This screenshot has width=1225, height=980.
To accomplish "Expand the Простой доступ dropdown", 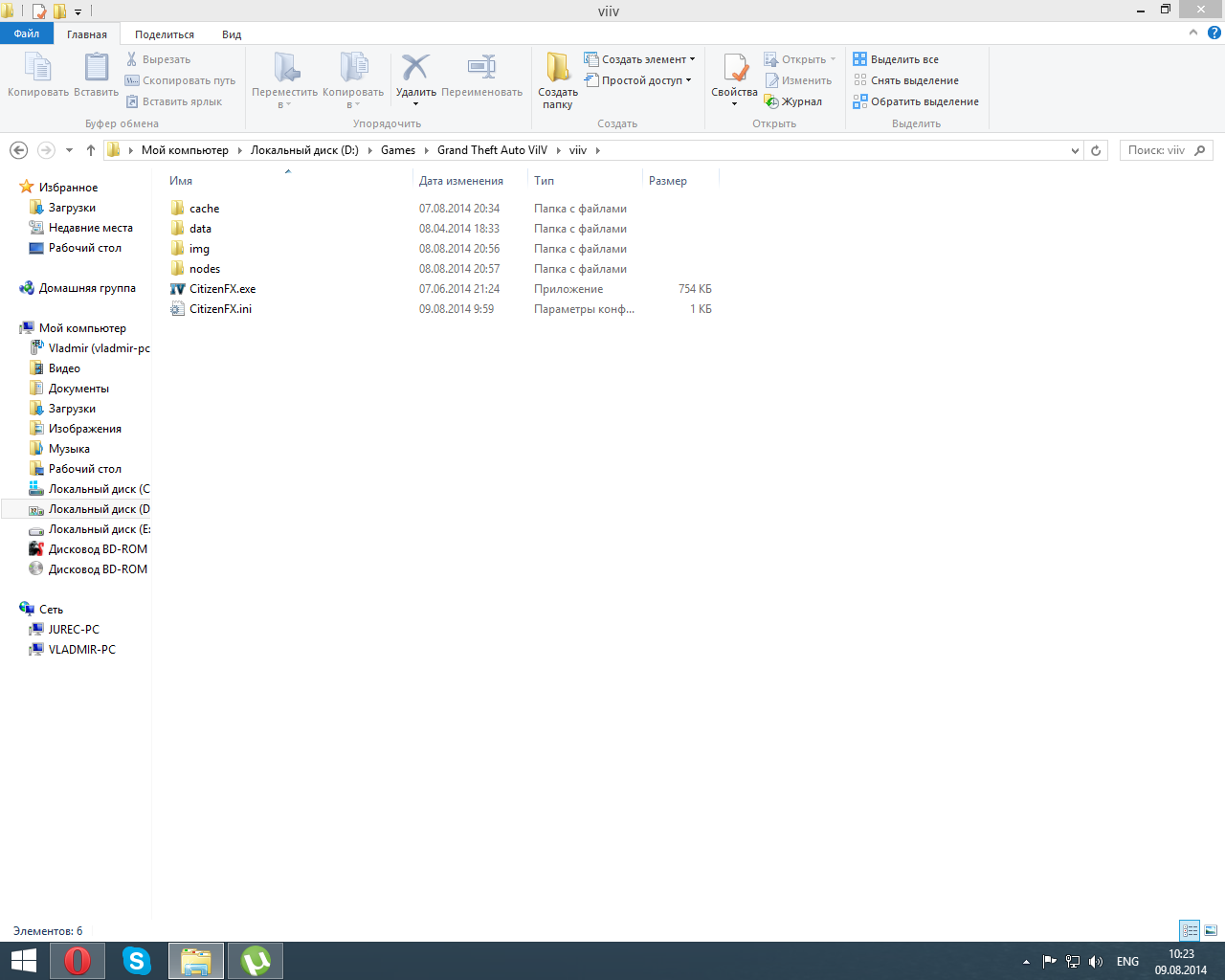I will tap(638, 80).
